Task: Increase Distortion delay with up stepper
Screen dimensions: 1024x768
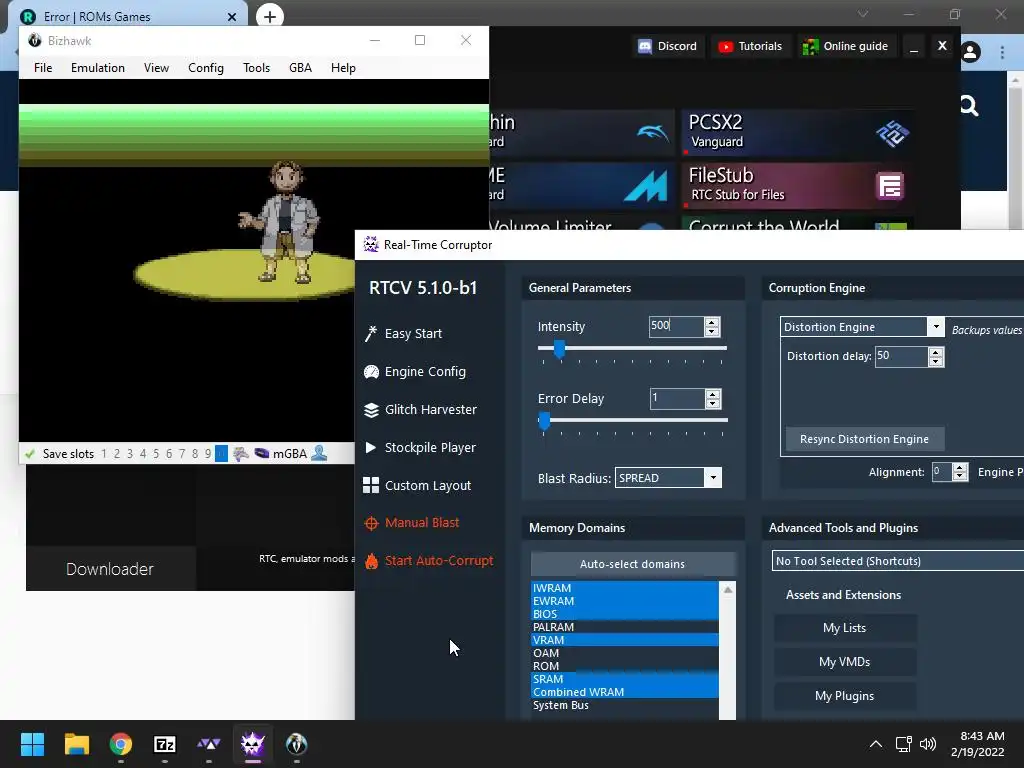Action: click(936, 352)
